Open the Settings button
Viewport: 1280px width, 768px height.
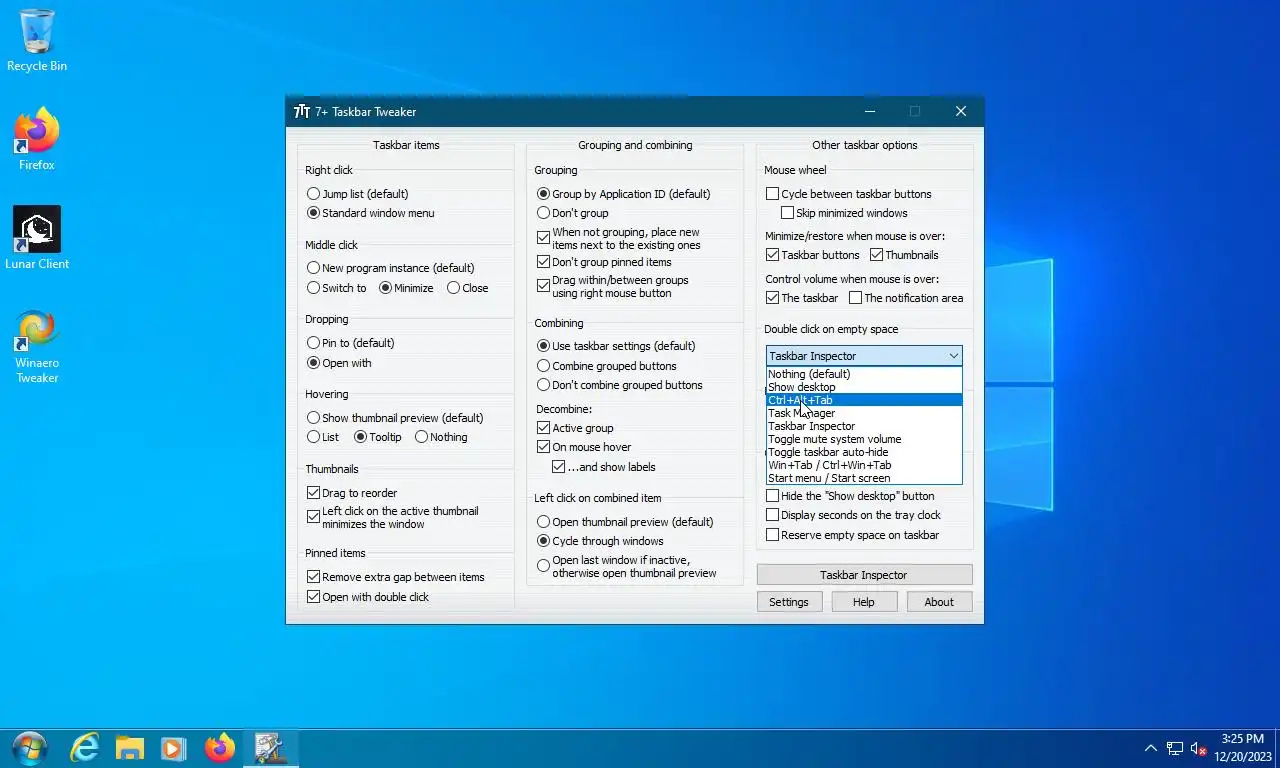click(x=789, y=602)
